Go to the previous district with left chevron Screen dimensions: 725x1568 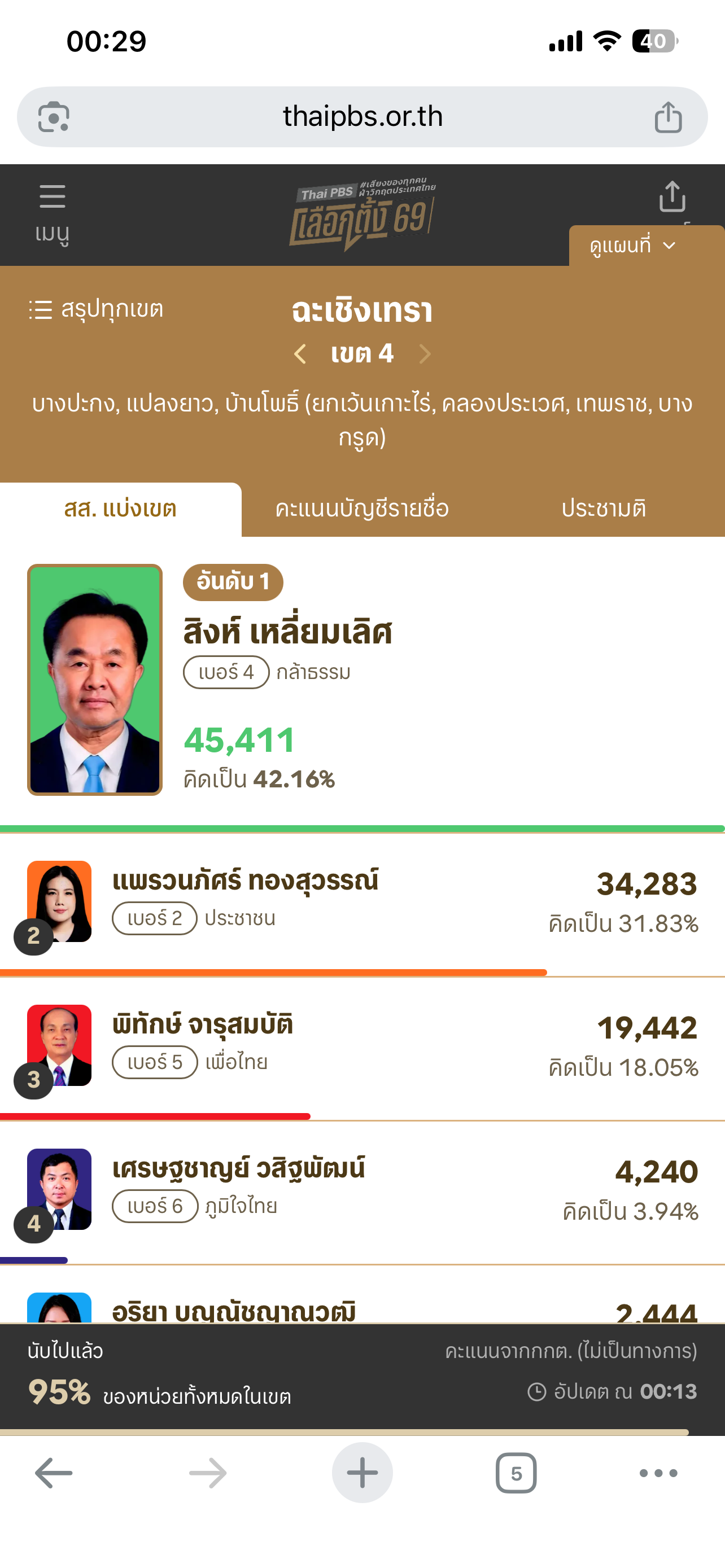pyautogui.click(x=299, y=354)
